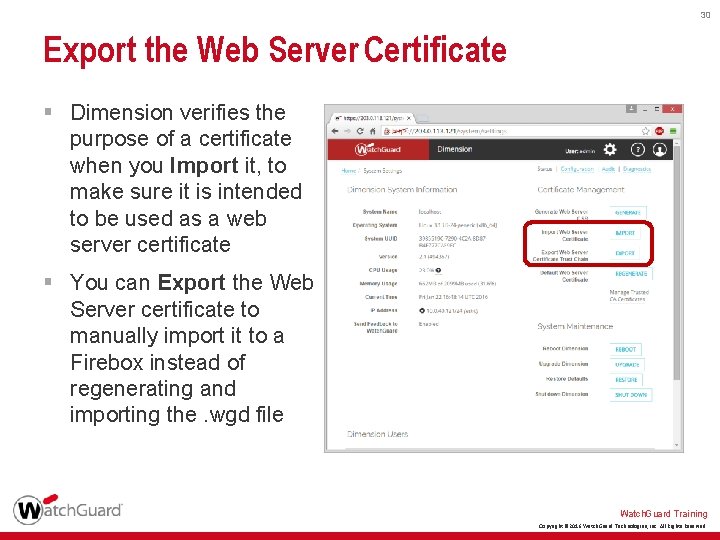This screenshot has height=540, width=720.
Task: Open the user profile icon
Action: [x=660, y=150]
